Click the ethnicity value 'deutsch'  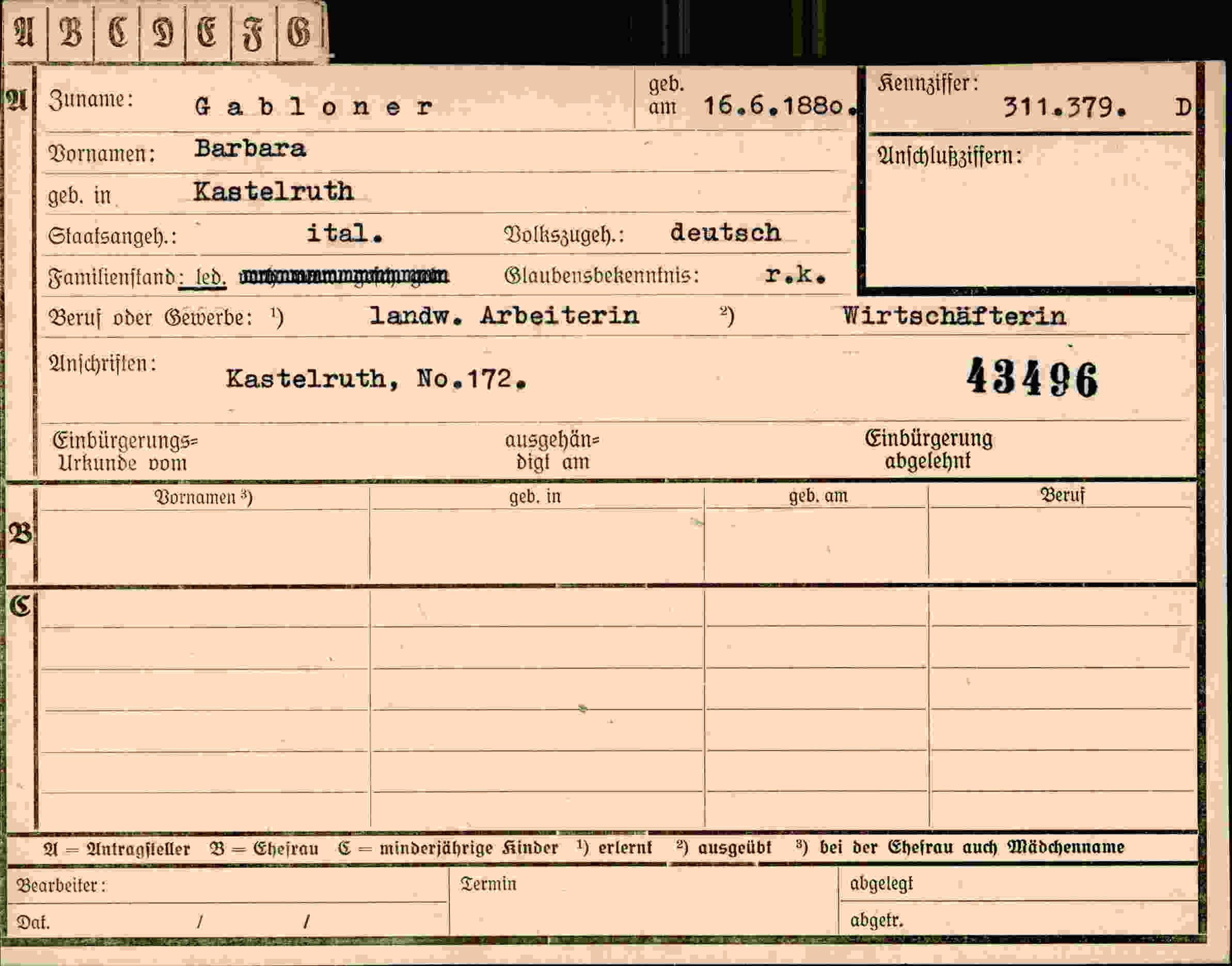pyautogui.click(x=725, y=232)
